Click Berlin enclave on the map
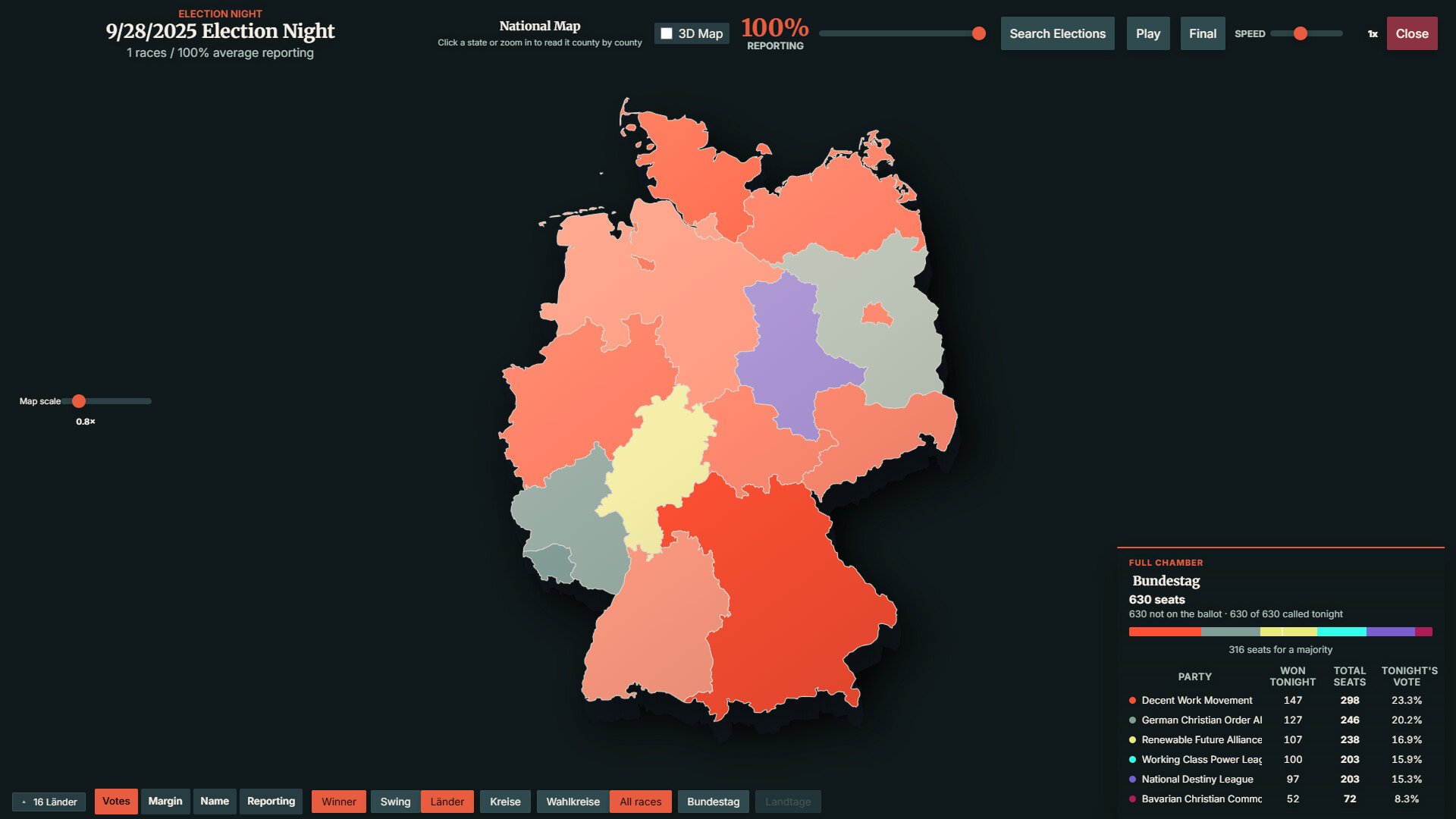 [x=877, y=314]
